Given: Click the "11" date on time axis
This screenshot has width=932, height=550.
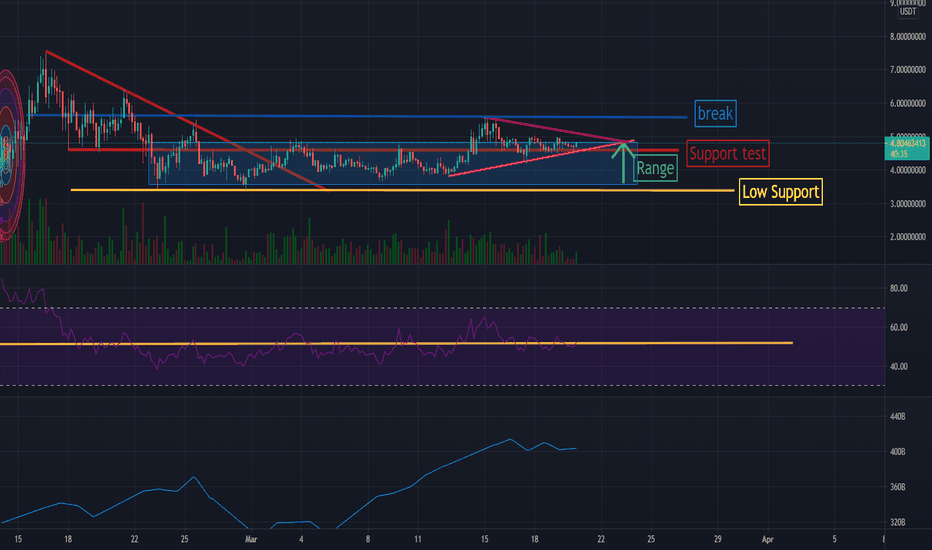Looking at the screenshot, I should click(418, 539).
